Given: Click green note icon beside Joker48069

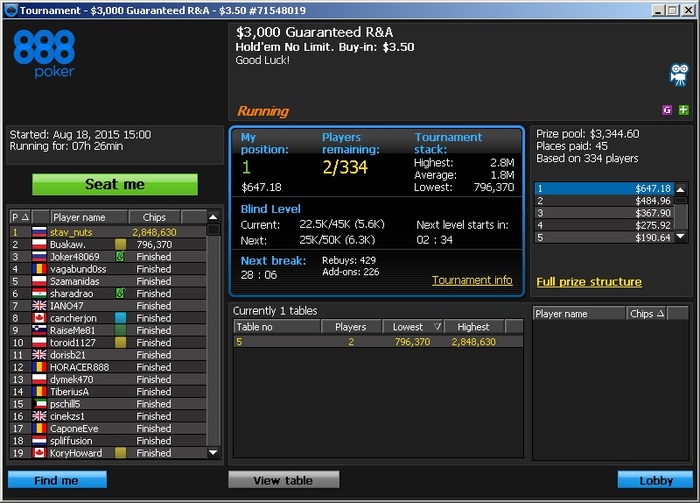Looking at the screenshot, I should pos(120,257).
